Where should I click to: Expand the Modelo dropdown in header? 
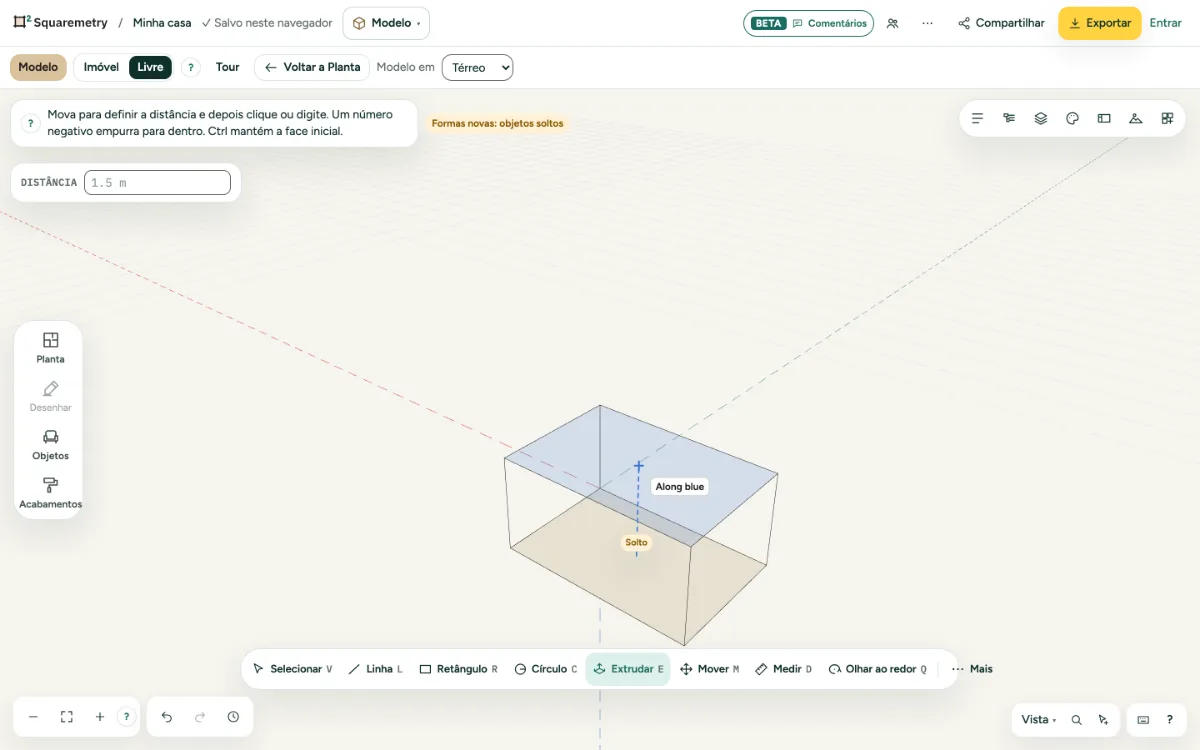coord(386,23)
